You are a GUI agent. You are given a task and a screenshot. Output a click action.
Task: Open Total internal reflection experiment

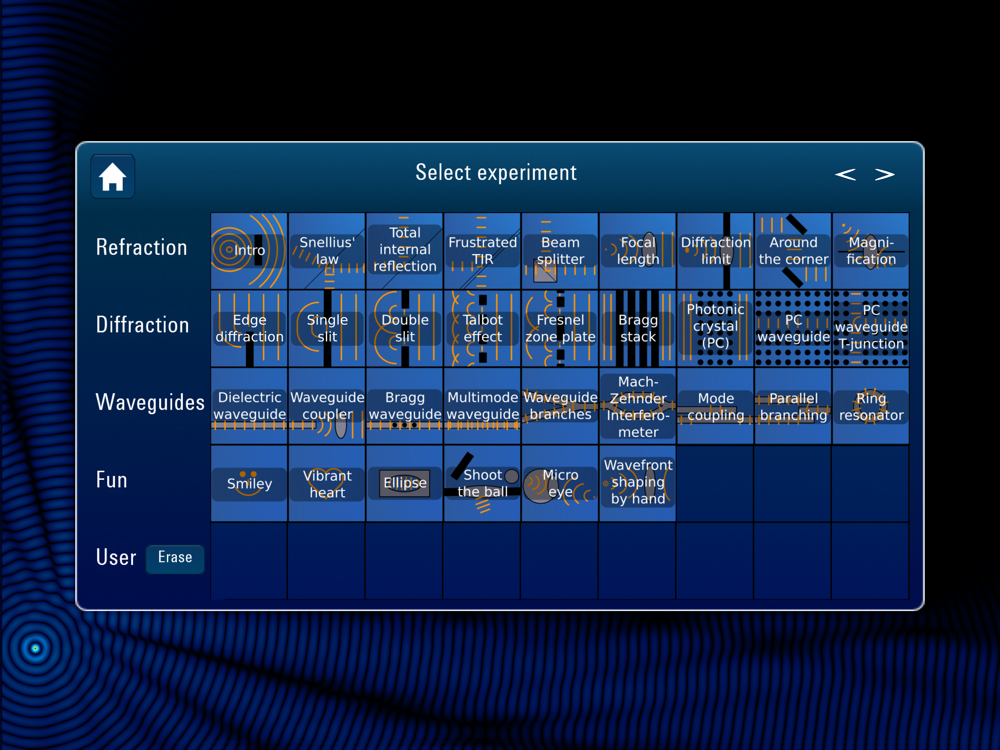click(404, 251)
